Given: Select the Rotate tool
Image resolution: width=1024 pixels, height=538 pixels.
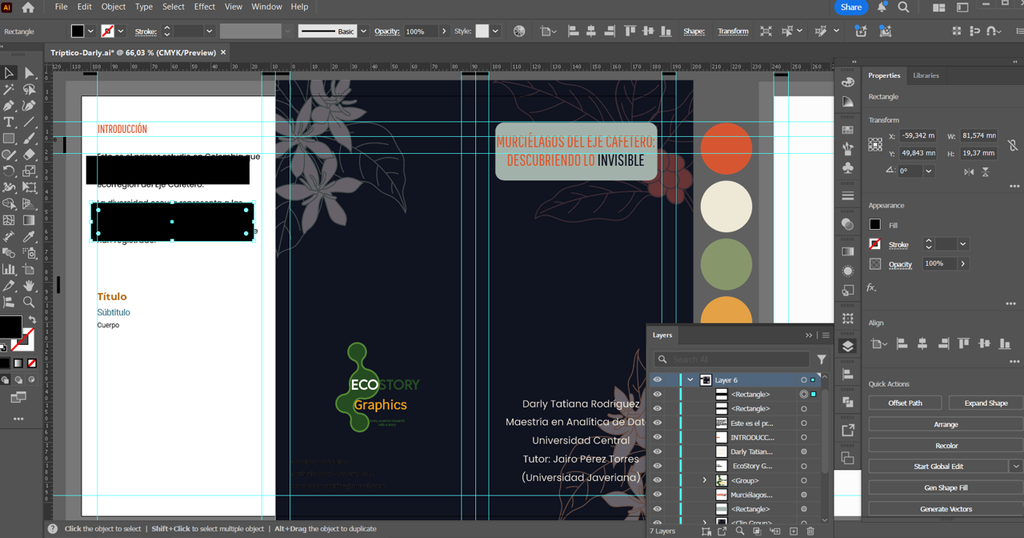Looking at the screenshot, I should [9, 171].
